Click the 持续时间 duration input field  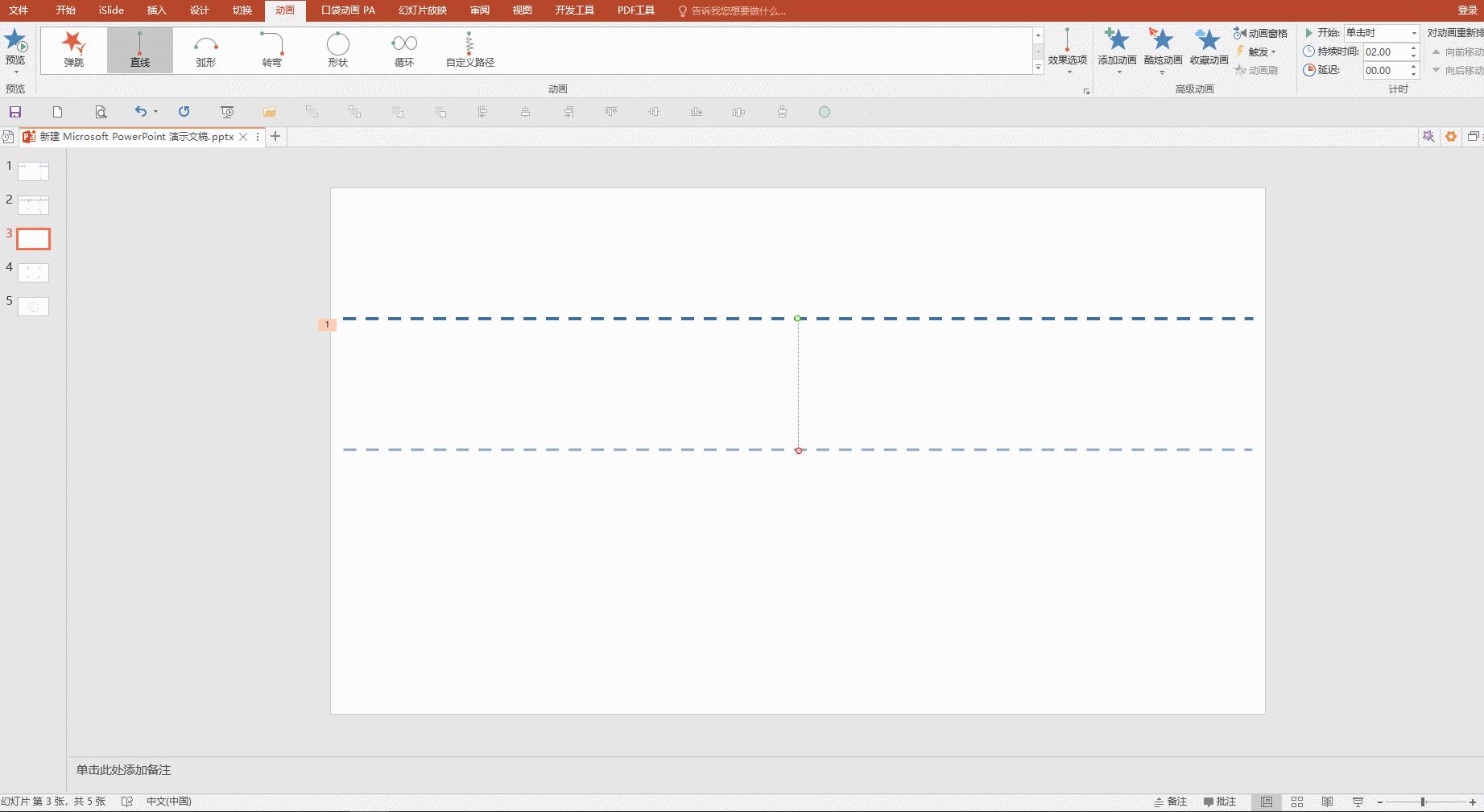click(x=1385, y=52)
